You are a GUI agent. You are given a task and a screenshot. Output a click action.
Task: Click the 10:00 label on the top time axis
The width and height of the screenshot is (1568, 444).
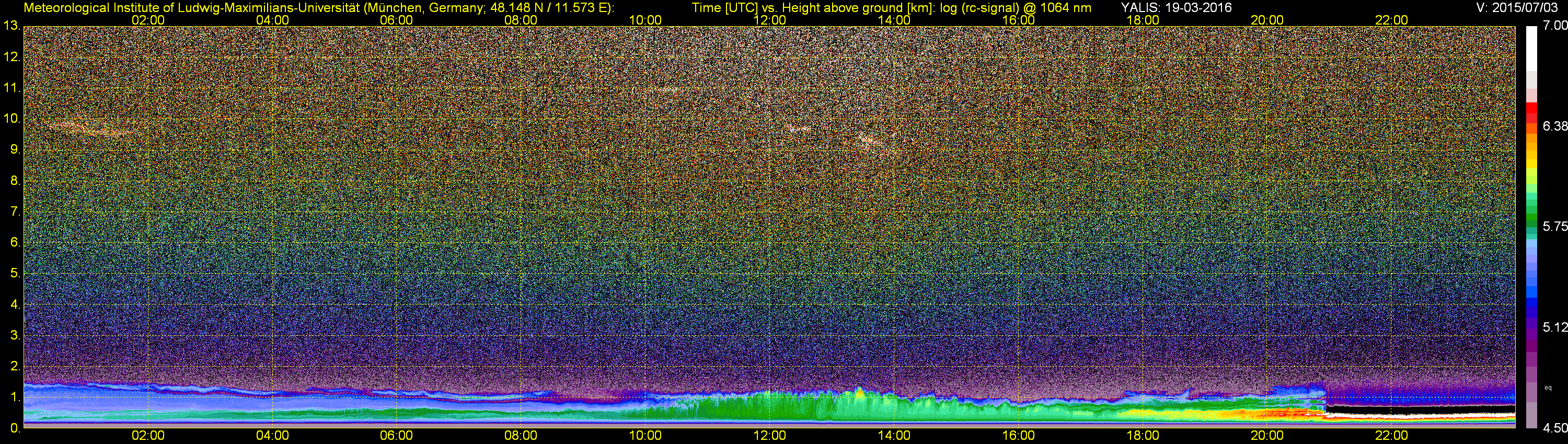click(x=645, y=20)
